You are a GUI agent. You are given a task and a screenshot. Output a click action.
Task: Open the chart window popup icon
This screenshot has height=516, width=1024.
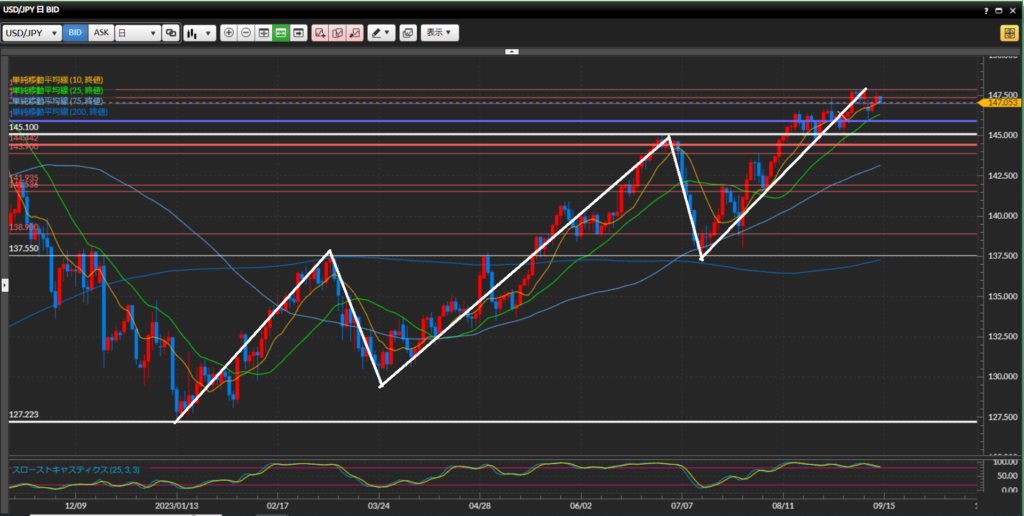[x=408, y=33]
